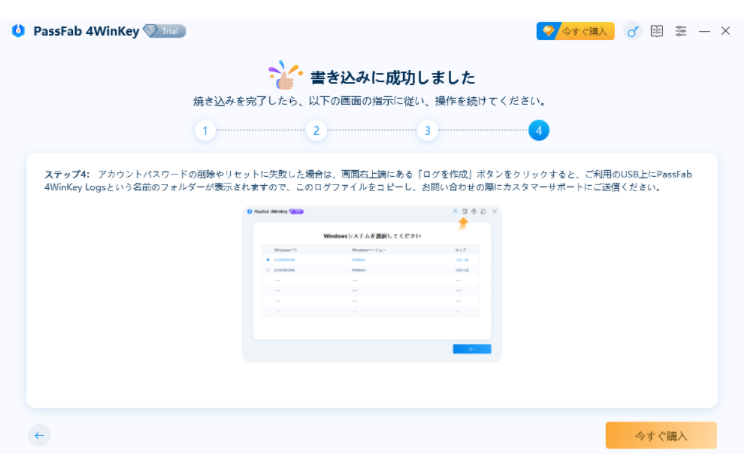Open the settings sliders icon

tap(681, 31)
